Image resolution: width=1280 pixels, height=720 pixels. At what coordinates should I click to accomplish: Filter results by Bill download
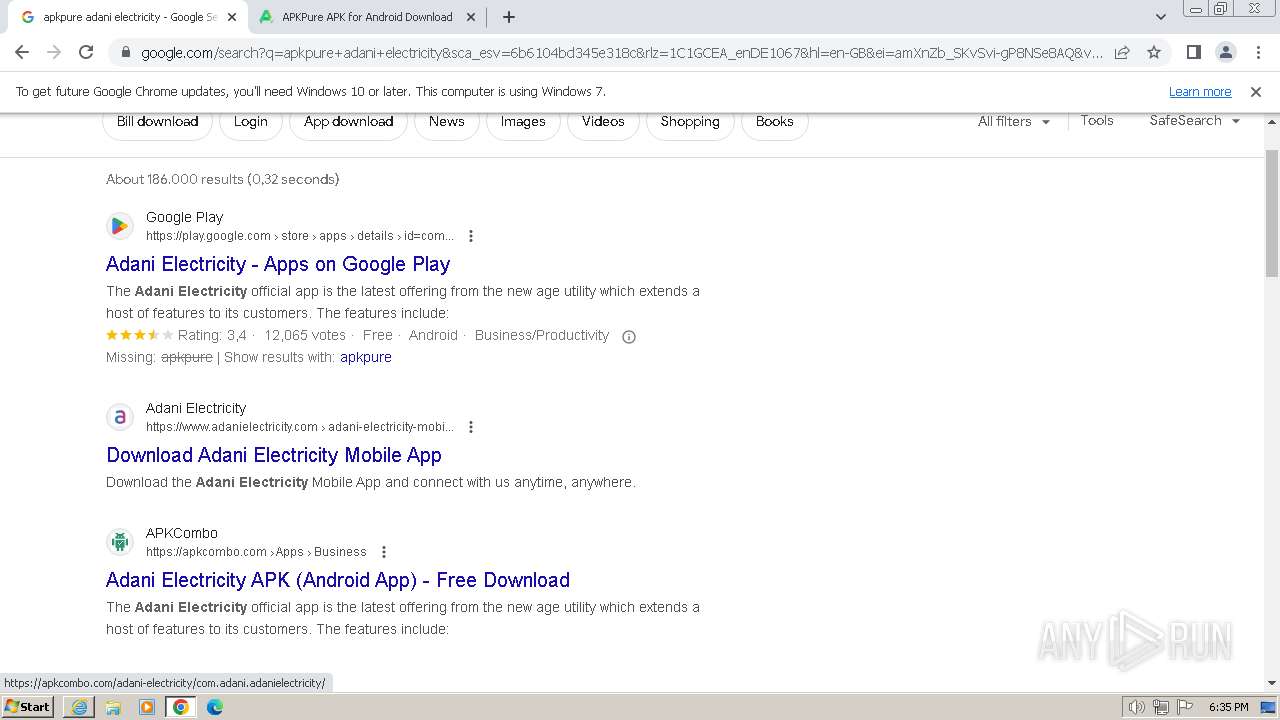[157, 121]
